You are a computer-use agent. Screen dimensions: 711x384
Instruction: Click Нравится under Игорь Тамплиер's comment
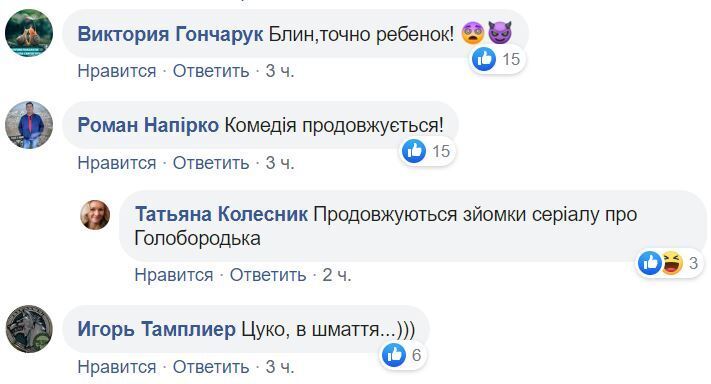click(117, 367)
